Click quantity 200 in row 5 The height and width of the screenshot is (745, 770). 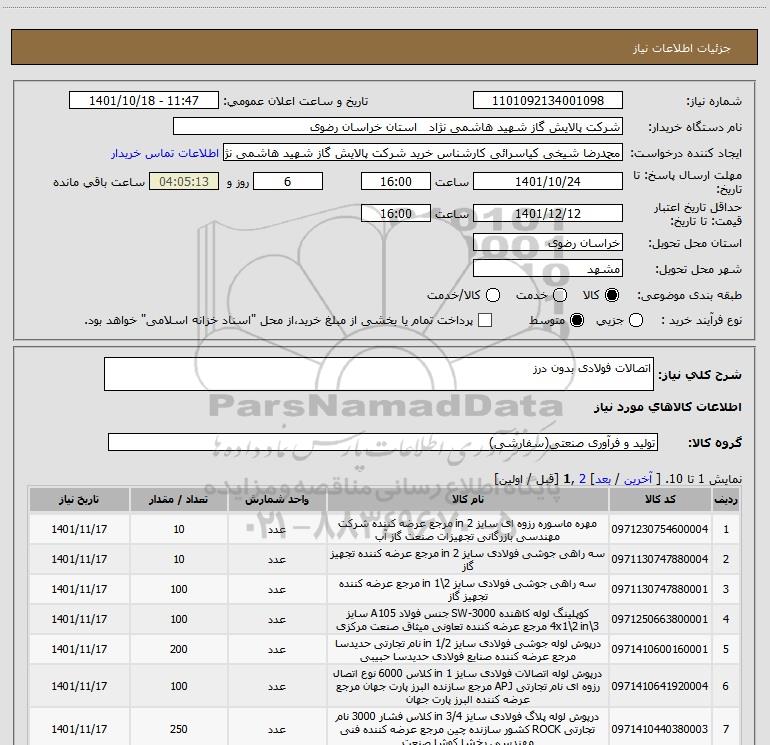pos(179,649)
